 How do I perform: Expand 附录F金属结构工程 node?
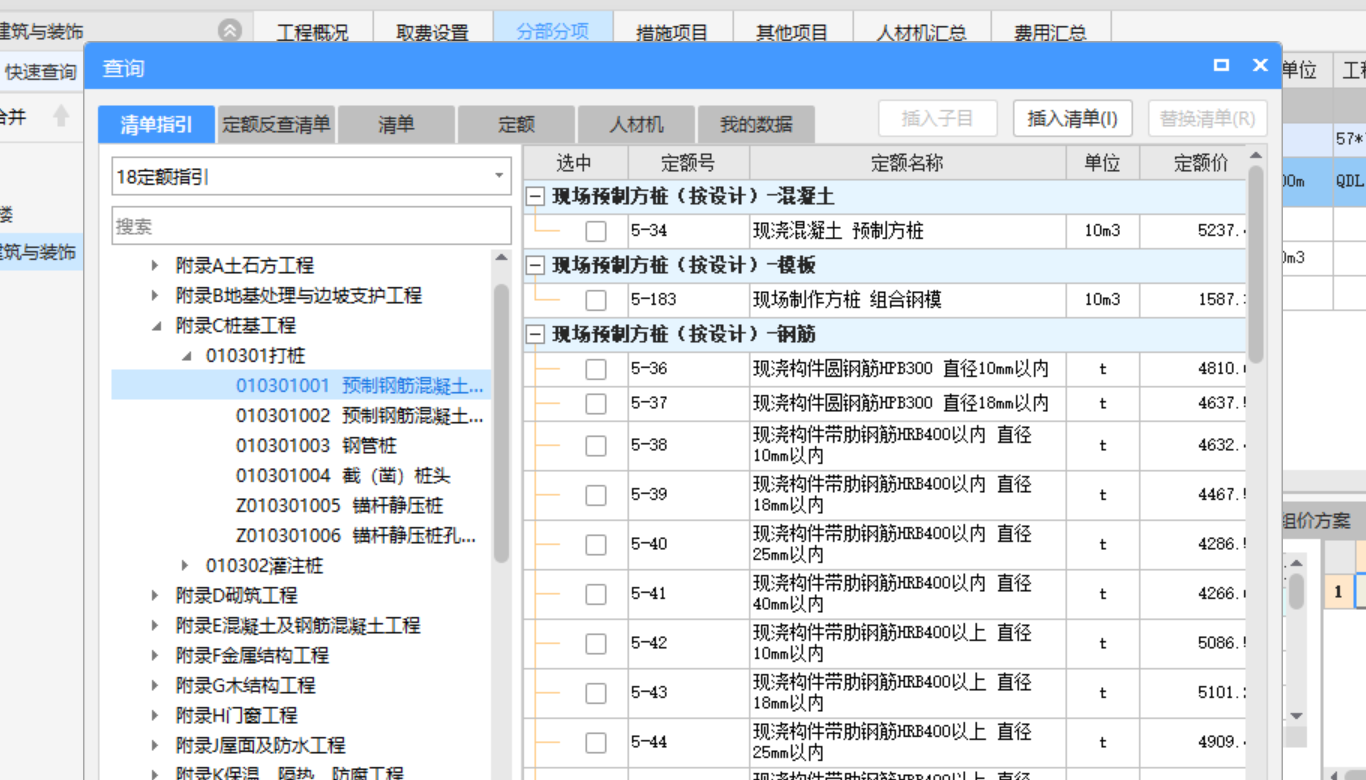[x=155, y=656]
